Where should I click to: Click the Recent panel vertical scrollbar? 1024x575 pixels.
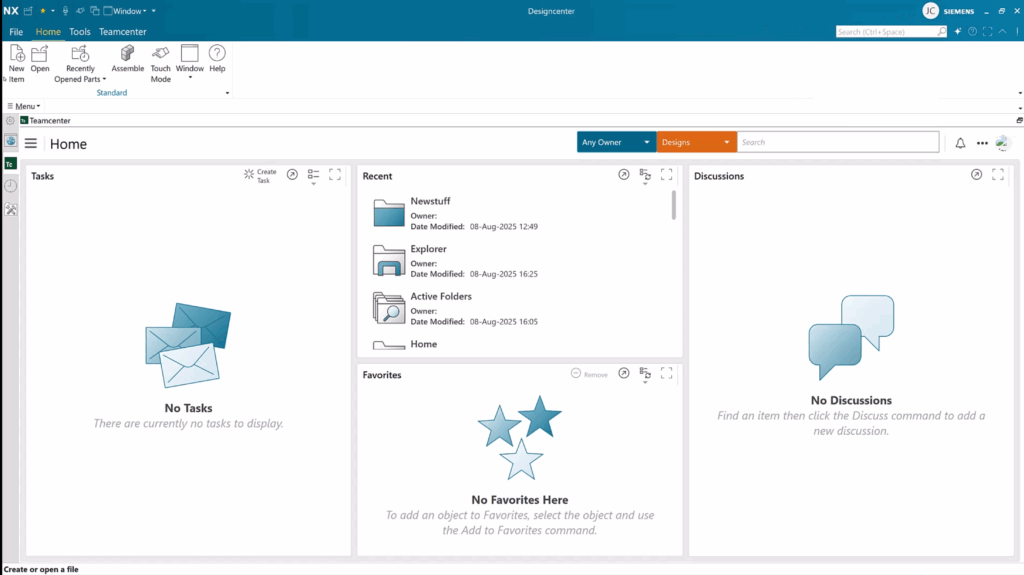(674, 206)
